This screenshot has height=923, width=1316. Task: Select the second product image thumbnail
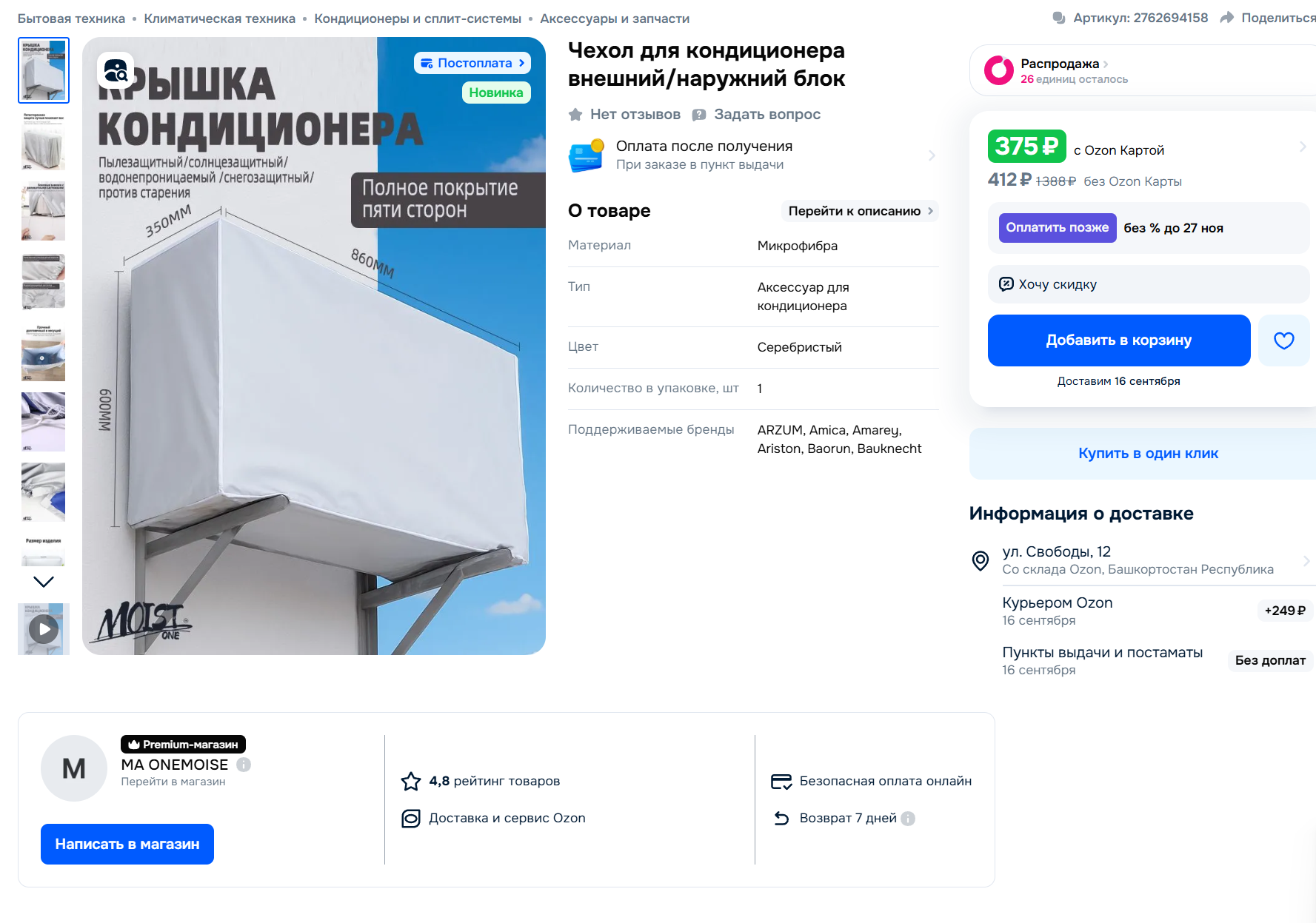44,141
